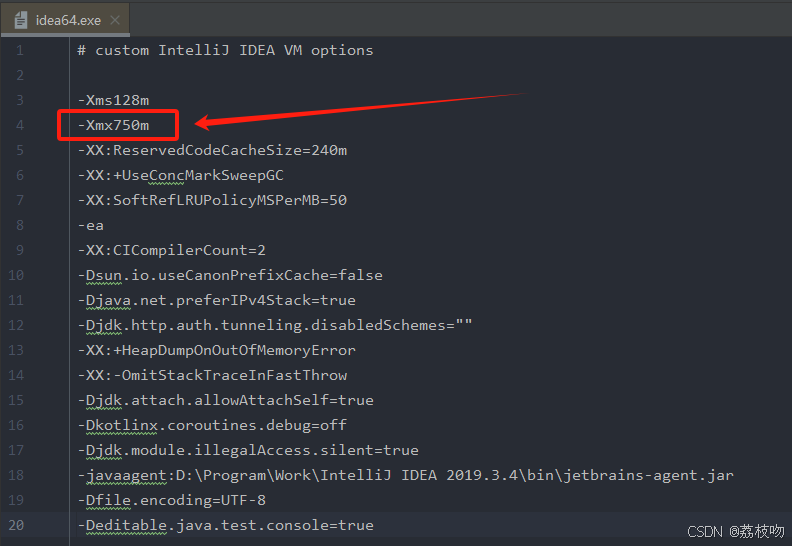Click '-XX:-OmitStackTraceInFastThrow' line

point(213,375)
